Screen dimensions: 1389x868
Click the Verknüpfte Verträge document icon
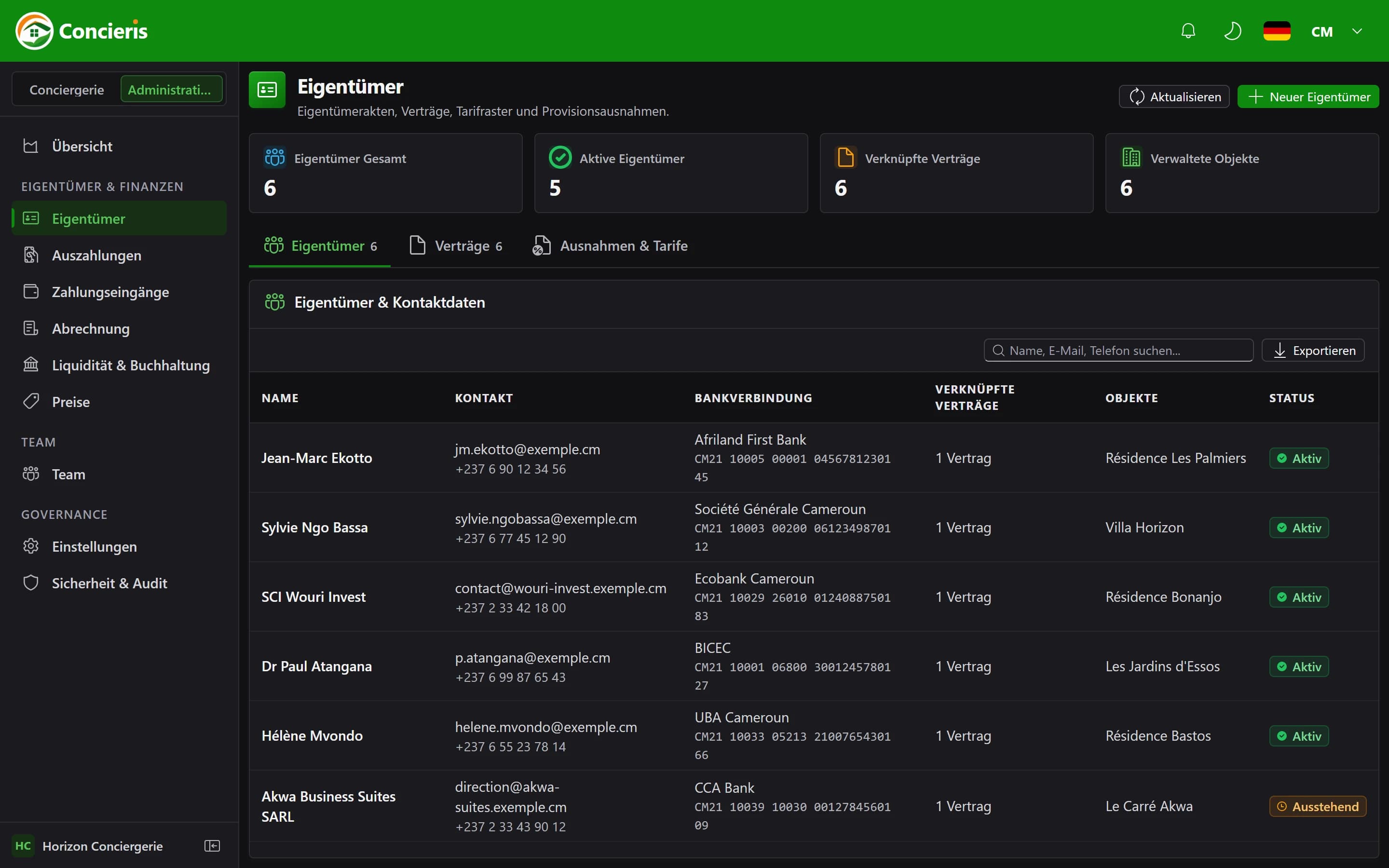click(x=845, y=157)
